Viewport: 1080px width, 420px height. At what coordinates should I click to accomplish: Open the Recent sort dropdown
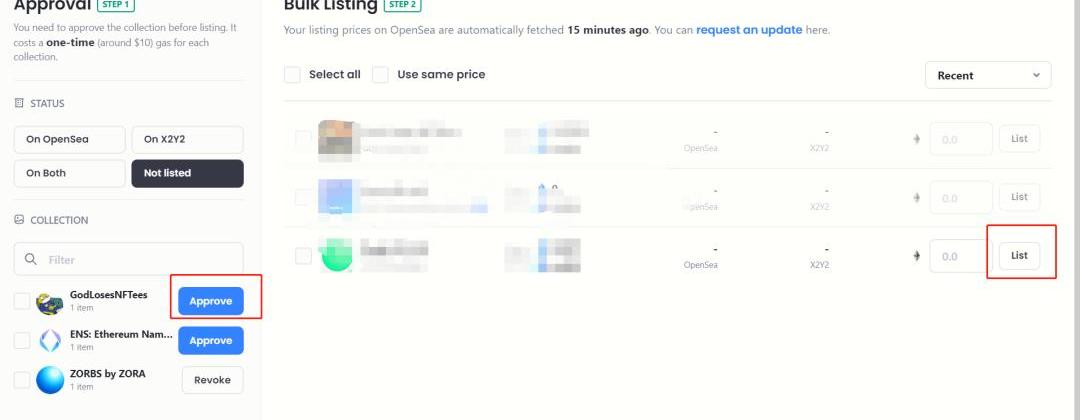[x=988, y=75]
